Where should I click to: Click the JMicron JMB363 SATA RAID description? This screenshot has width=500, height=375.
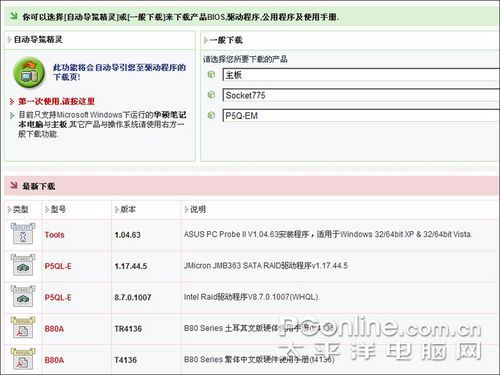266,266
